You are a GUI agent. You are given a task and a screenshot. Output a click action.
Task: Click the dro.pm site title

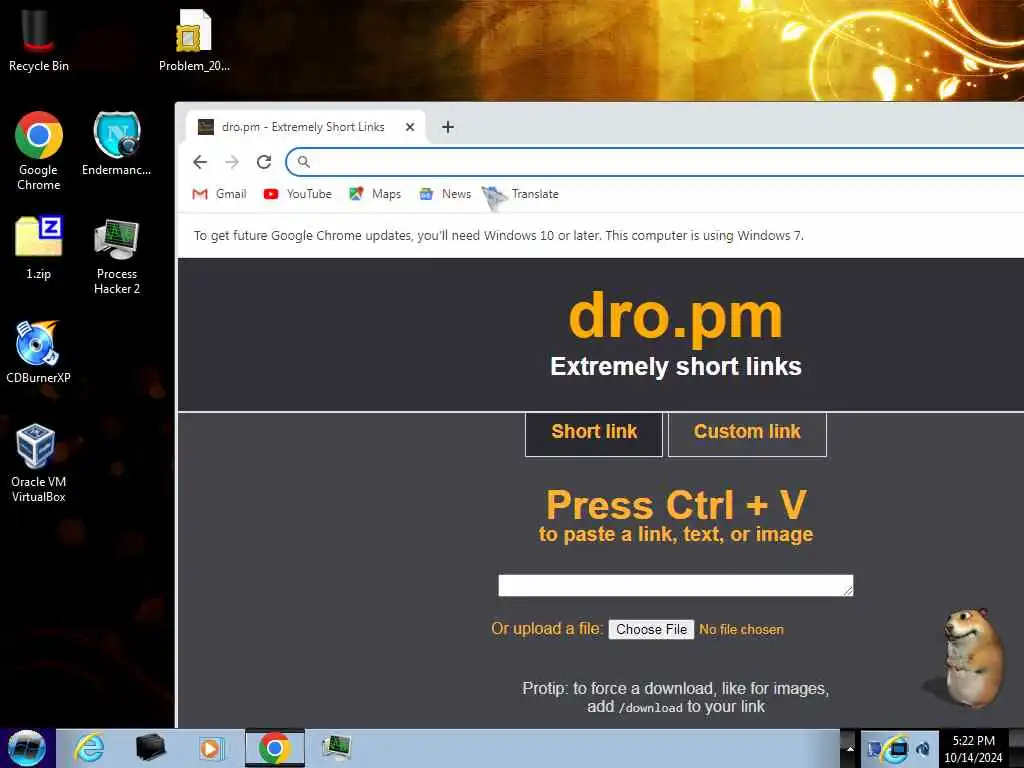[675, 317]
